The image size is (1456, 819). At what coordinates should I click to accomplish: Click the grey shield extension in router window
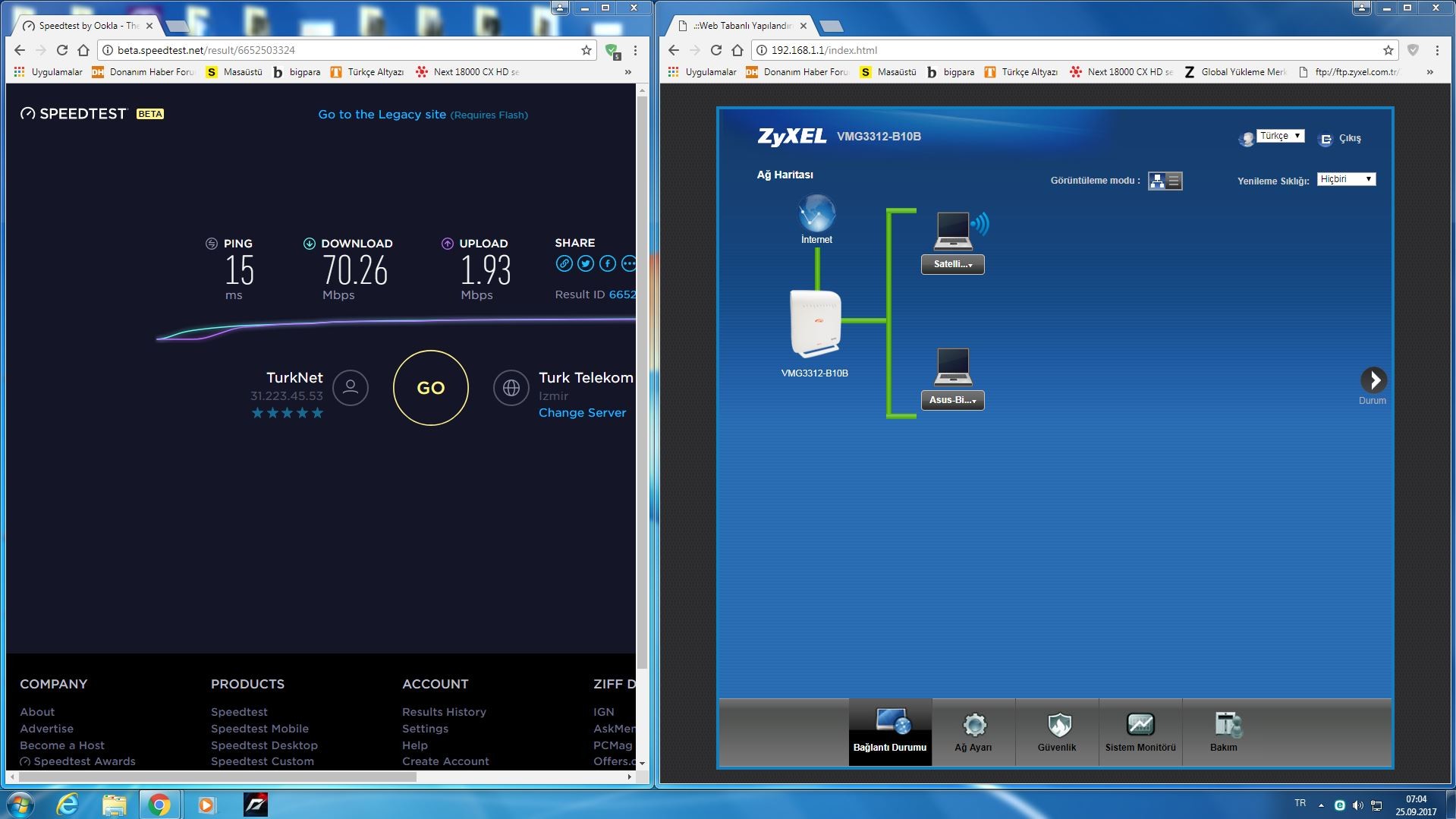click(1413, 50)
